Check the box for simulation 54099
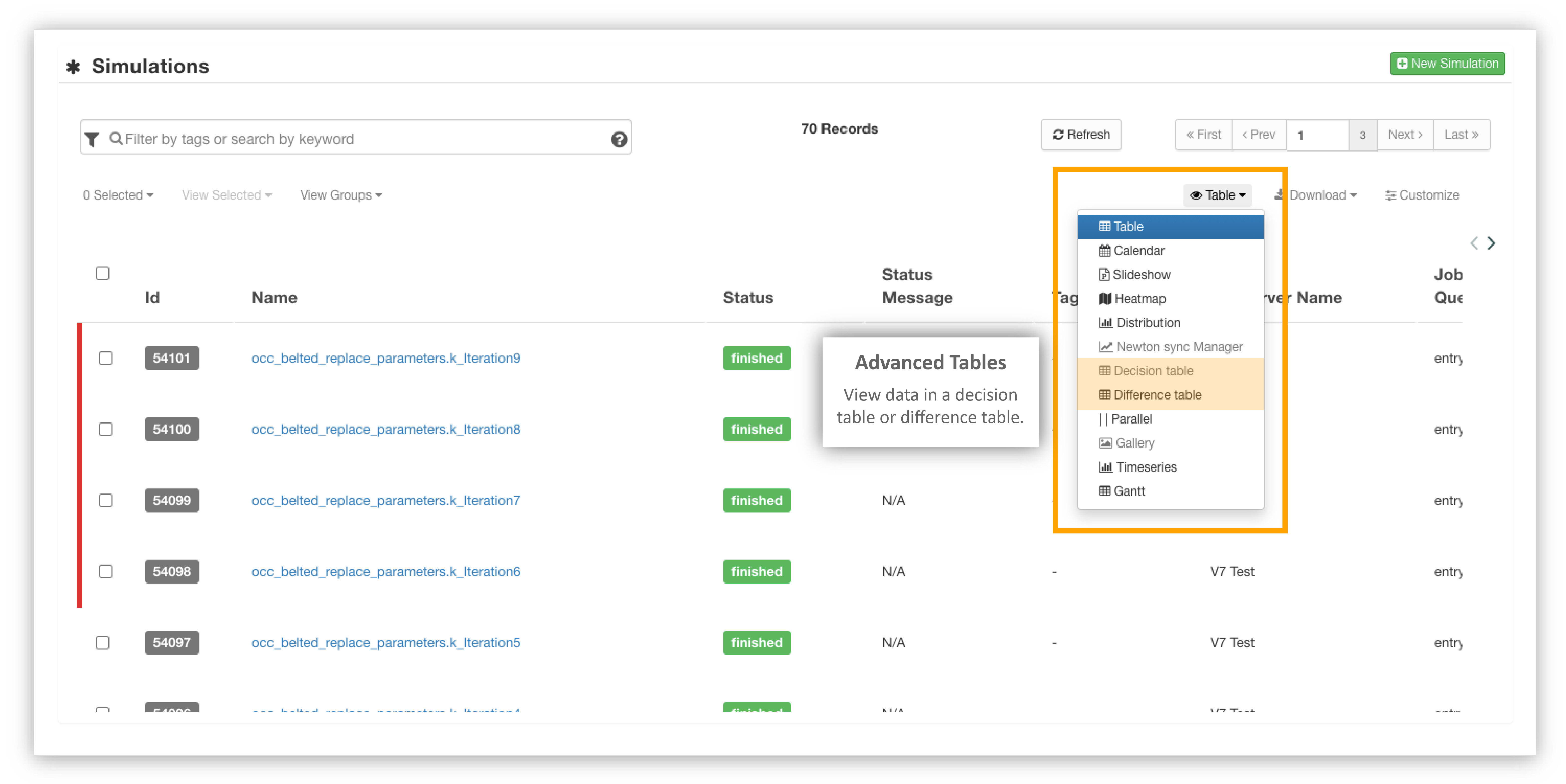 pos(106,500)
